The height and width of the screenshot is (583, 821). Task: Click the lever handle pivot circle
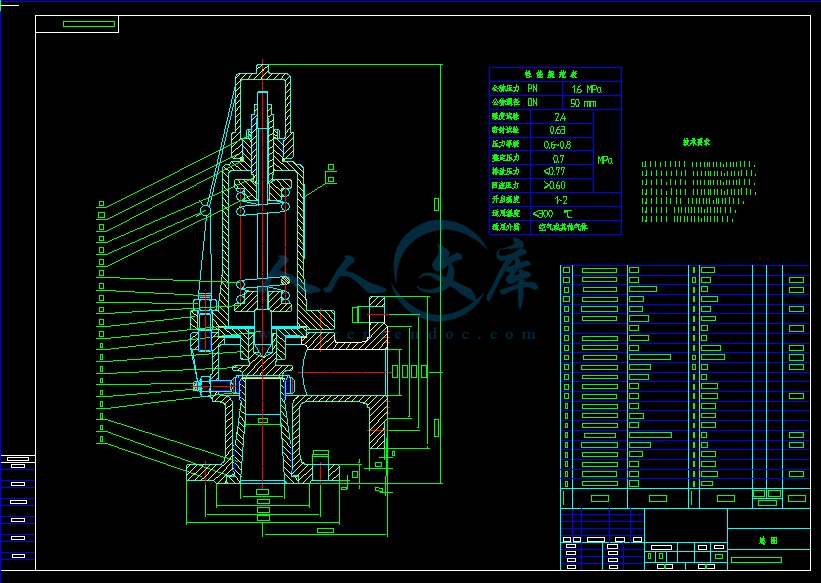(205, 209)
